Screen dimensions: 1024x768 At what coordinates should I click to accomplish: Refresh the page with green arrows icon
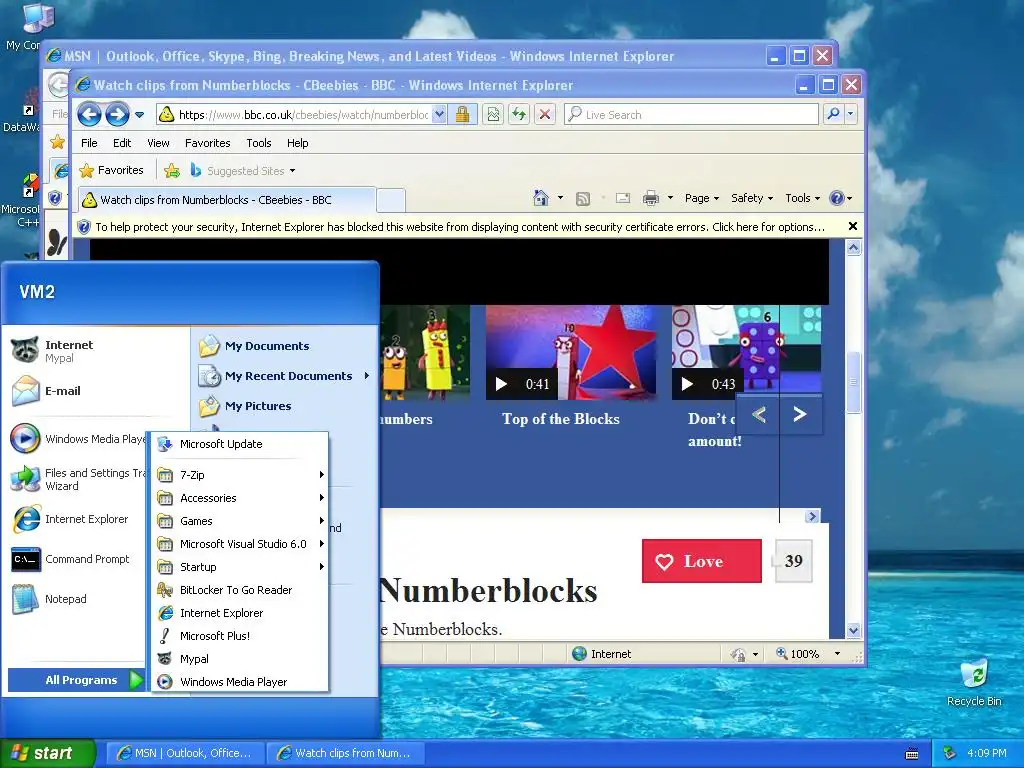[519, 115]
